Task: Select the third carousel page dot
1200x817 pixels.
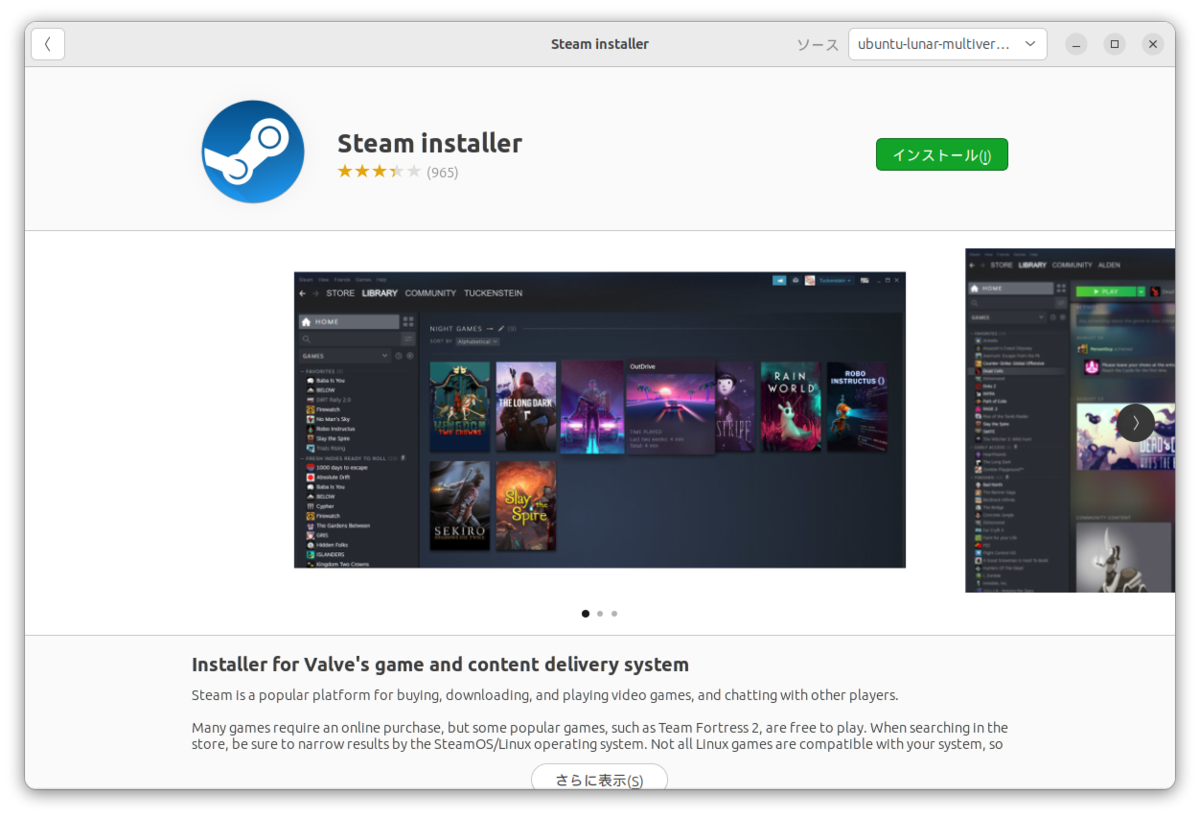Action: click(x=614, y=614)
